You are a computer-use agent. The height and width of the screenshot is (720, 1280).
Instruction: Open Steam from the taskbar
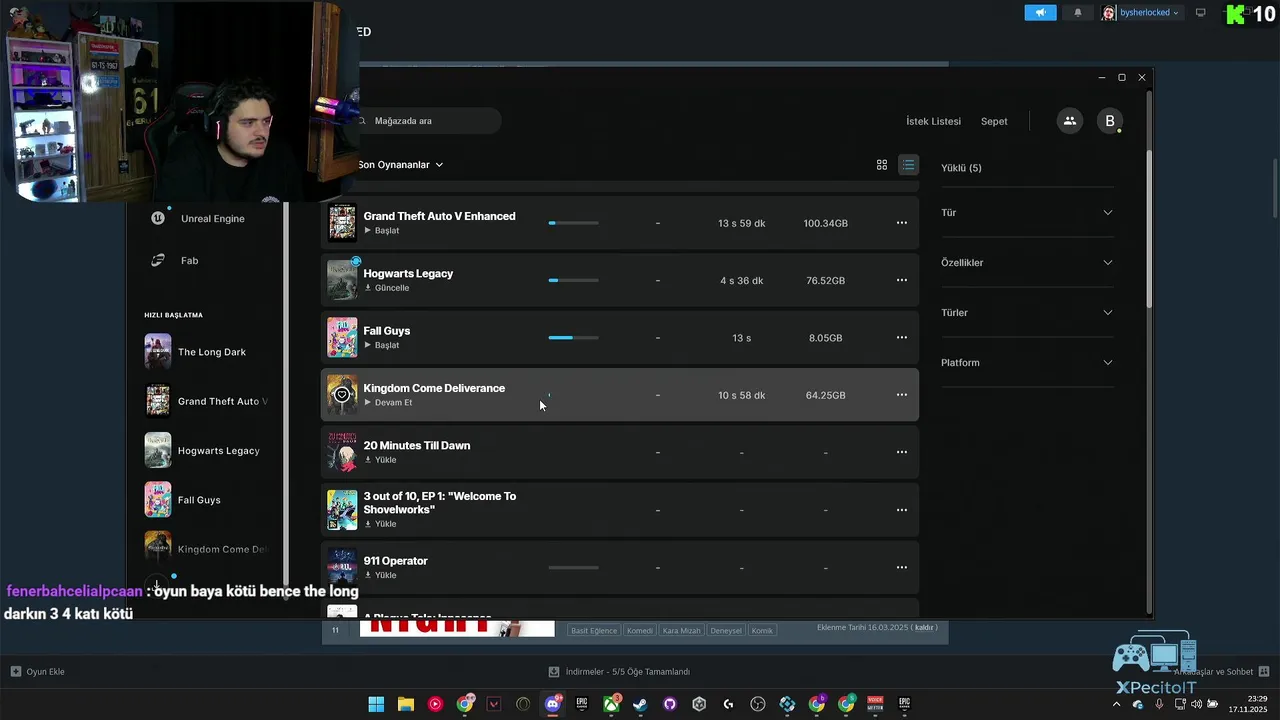[640, 704]
